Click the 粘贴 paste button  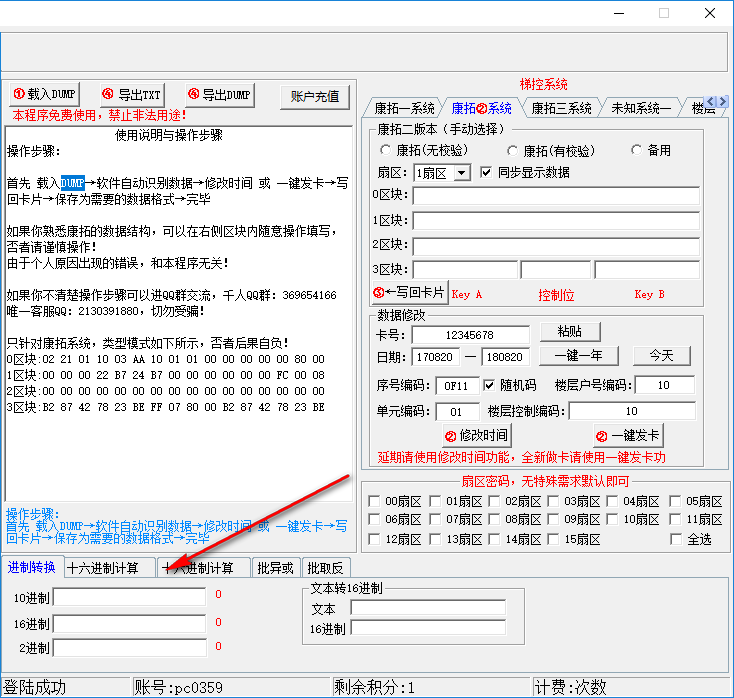570,332
